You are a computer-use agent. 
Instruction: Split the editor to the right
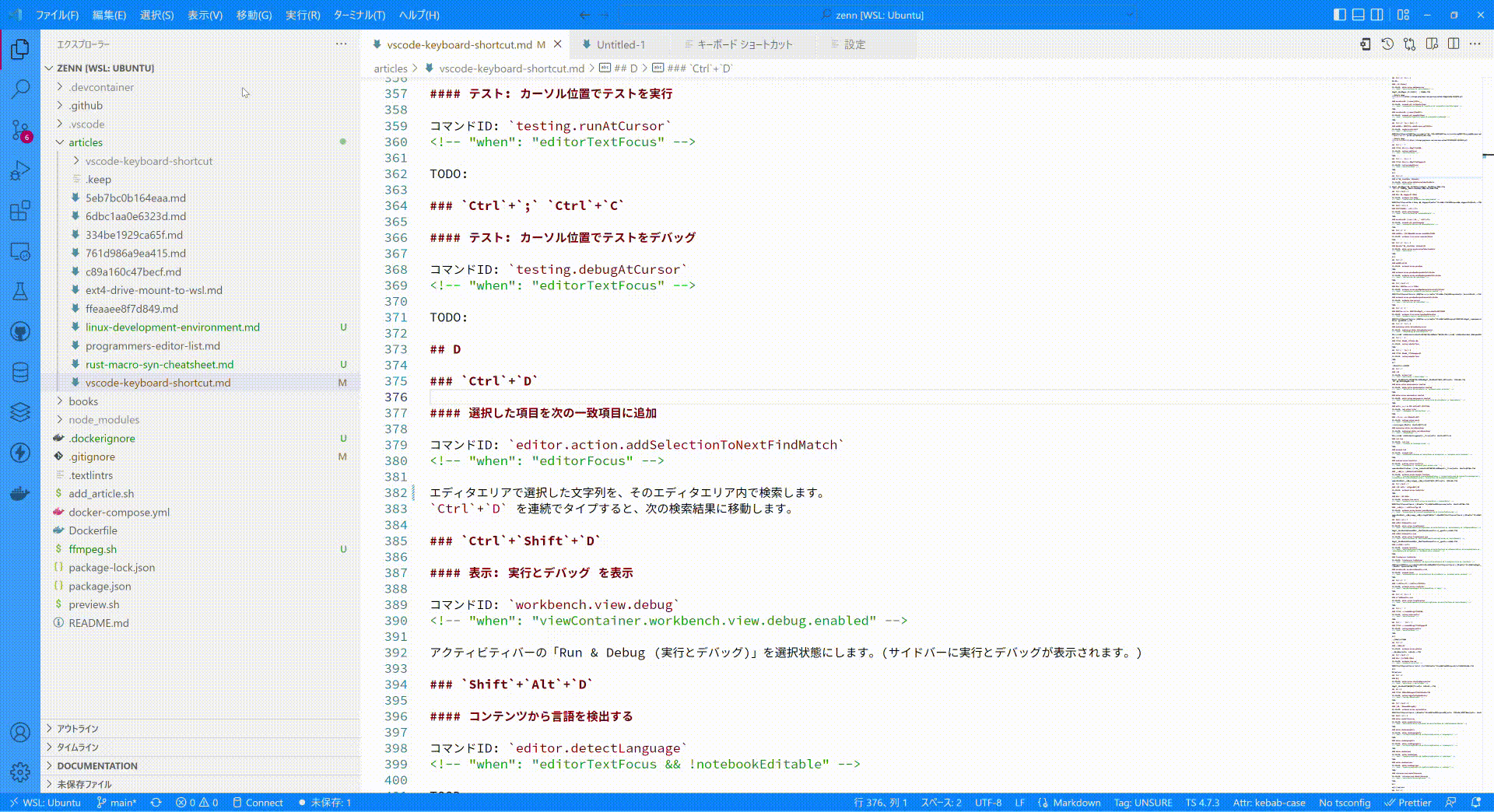1454,44
